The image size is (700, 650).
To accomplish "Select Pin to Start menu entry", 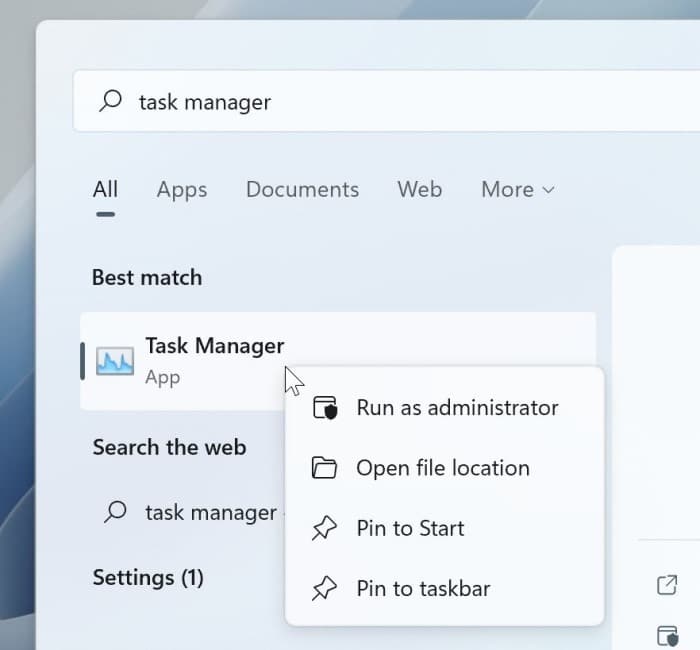I will point(445,528).
